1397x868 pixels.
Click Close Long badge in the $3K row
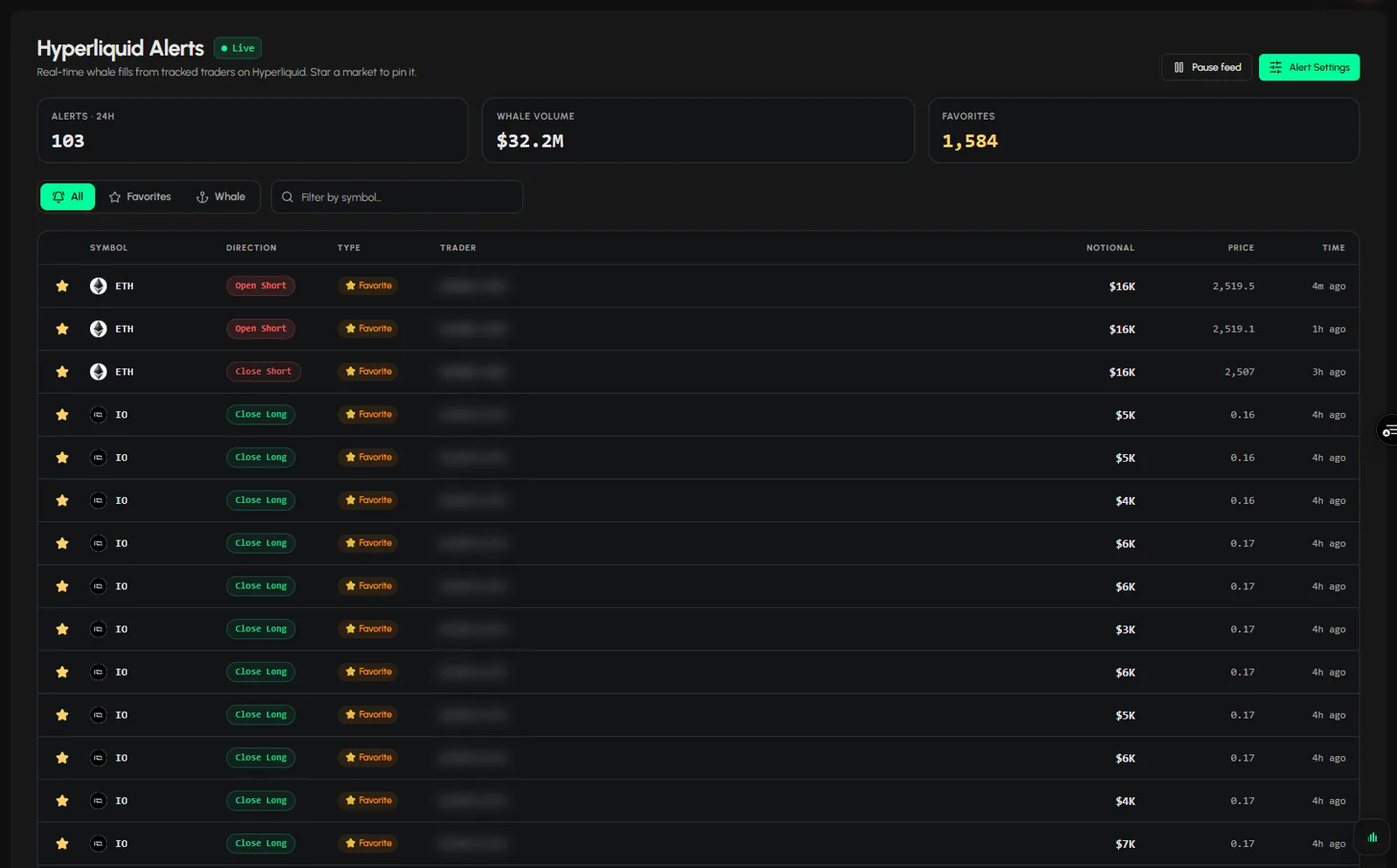click(x=260, y=629)
